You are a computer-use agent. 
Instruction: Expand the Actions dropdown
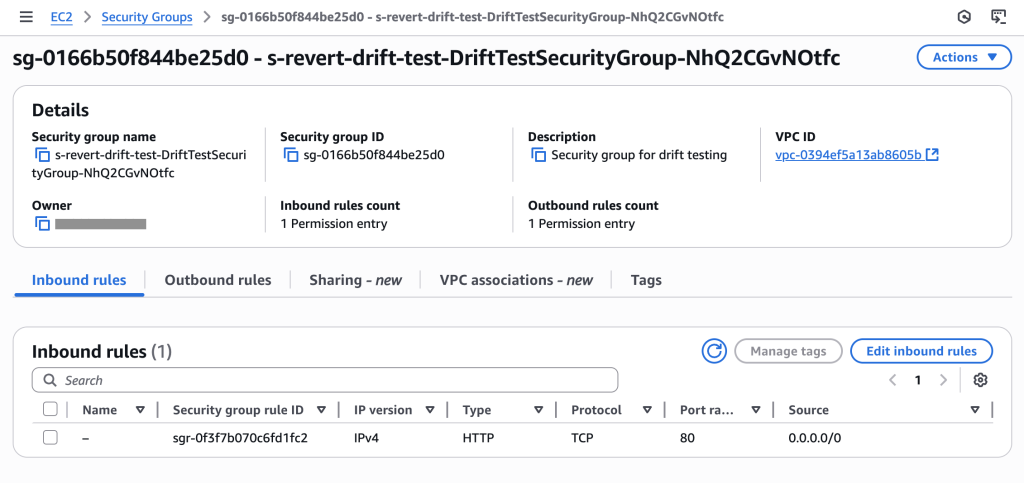pyautogui.click(x=963, y=57)
